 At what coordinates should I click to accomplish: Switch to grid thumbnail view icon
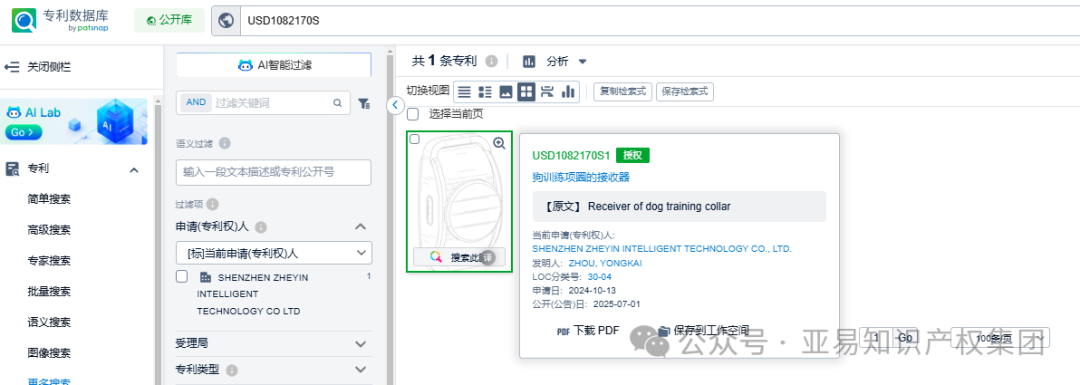click(x=526, y=92)
